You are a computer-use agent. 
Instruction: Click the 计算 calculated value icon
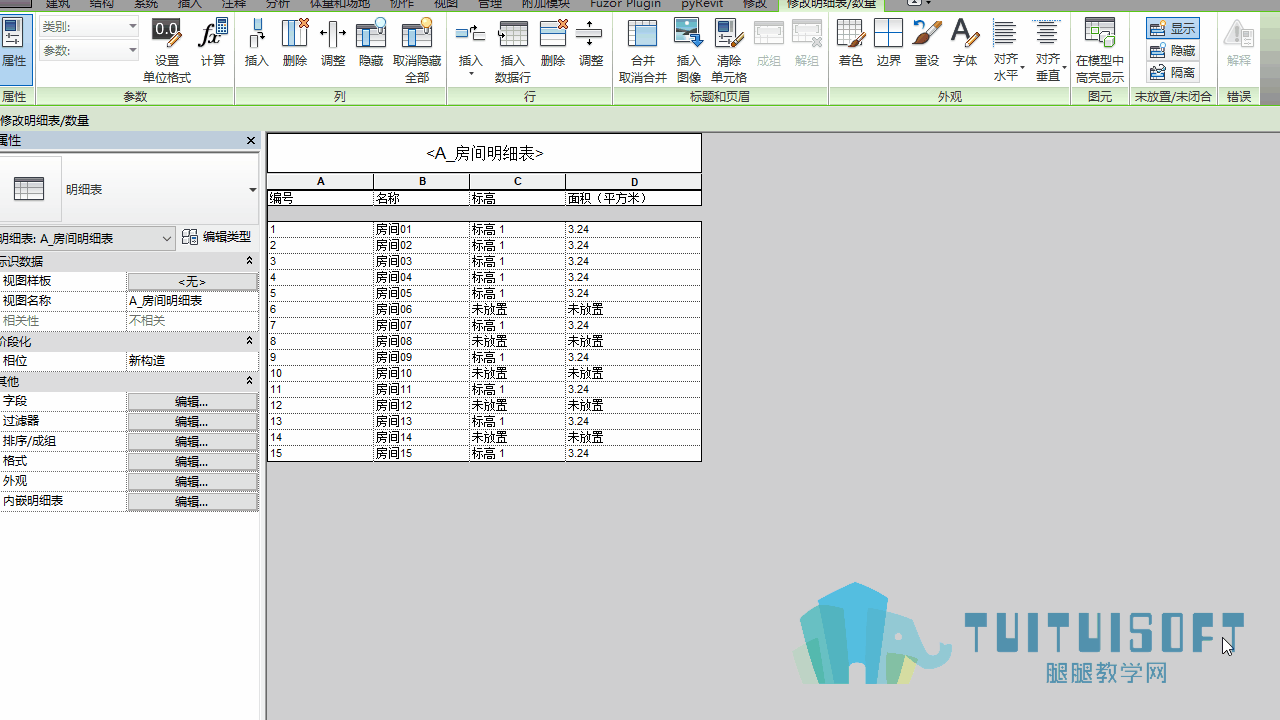[x=213, y=43]
